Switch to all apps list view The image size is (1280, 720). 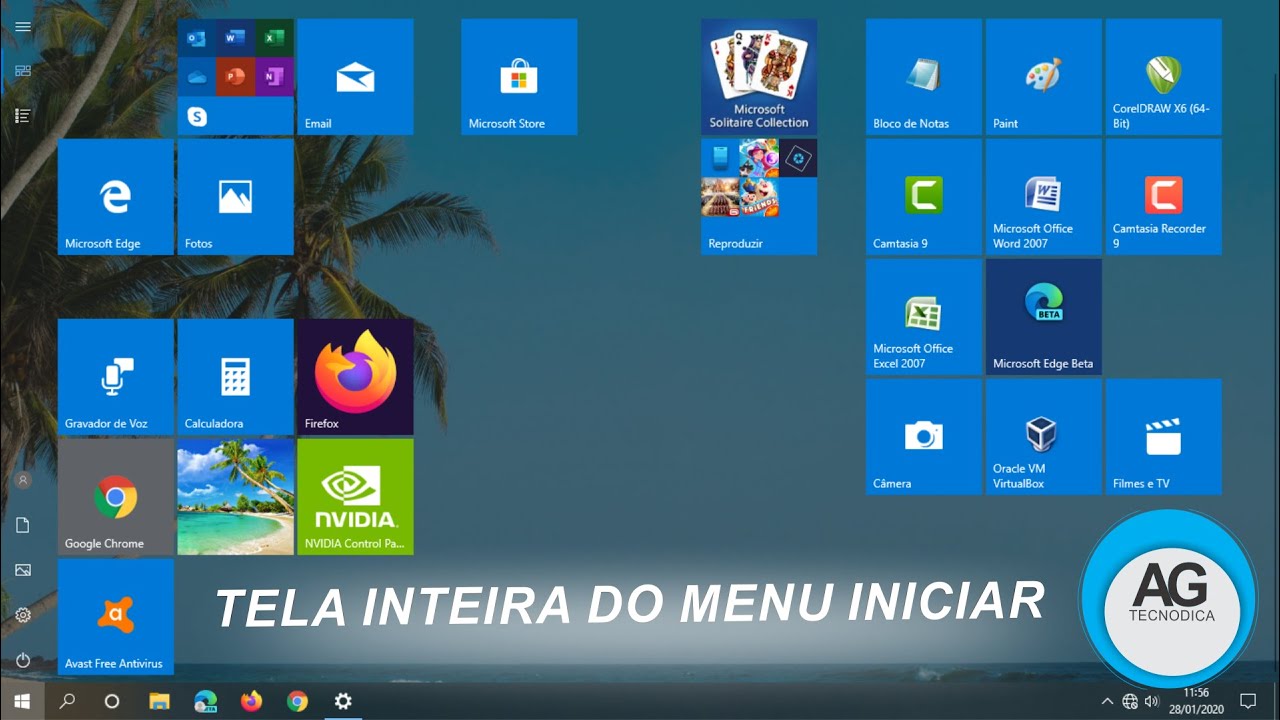pyautogui.click(x=23, y=116)
